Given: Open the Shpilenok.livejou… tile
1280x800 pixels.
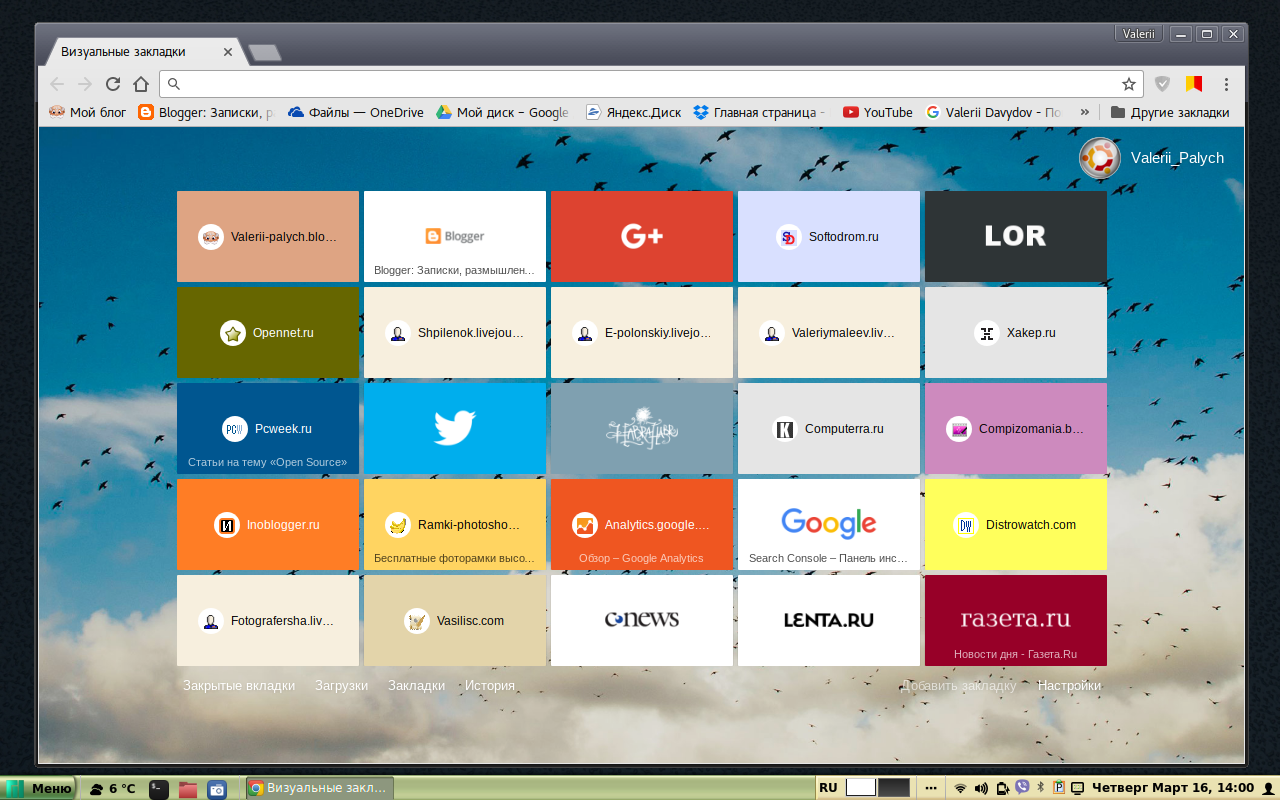Looking at the screenshot, I should (455, 333).
